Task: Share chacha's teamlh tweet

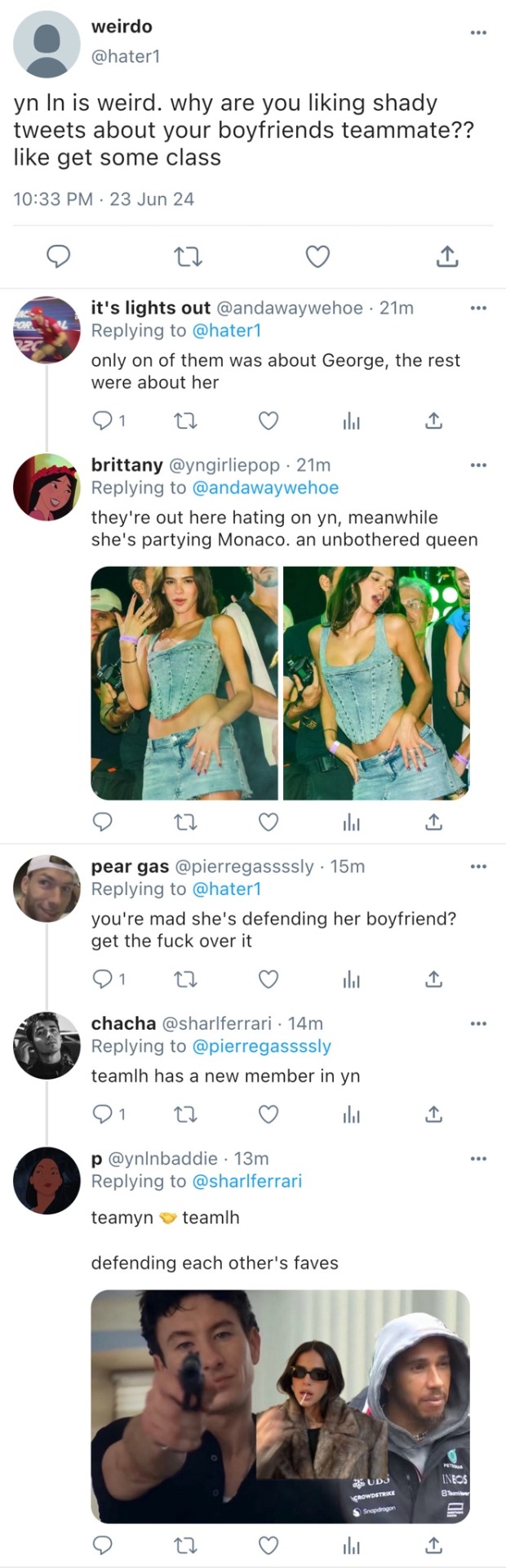Action: [434, 1114]
